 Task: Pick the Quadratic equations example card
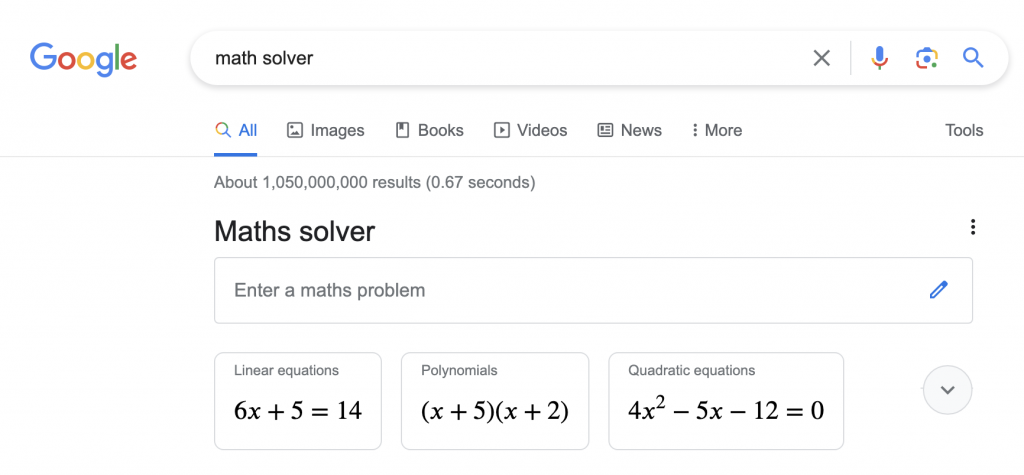coord(726,400)
